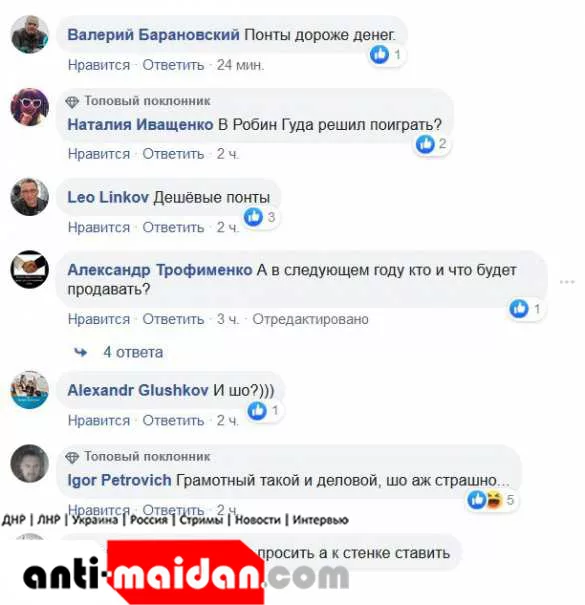Click Валерий Барановский's avatar picture

(30, 34)
